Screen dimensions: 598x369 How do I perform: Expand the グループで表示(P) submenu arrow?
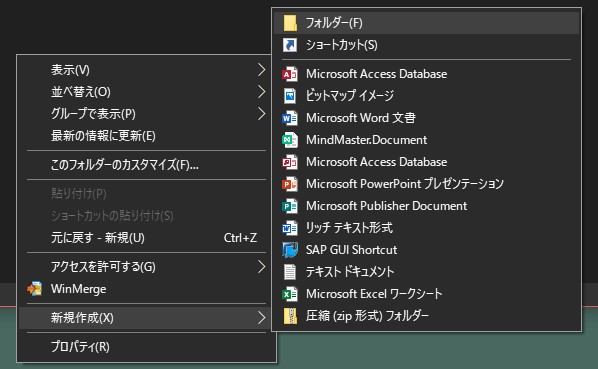261,114
